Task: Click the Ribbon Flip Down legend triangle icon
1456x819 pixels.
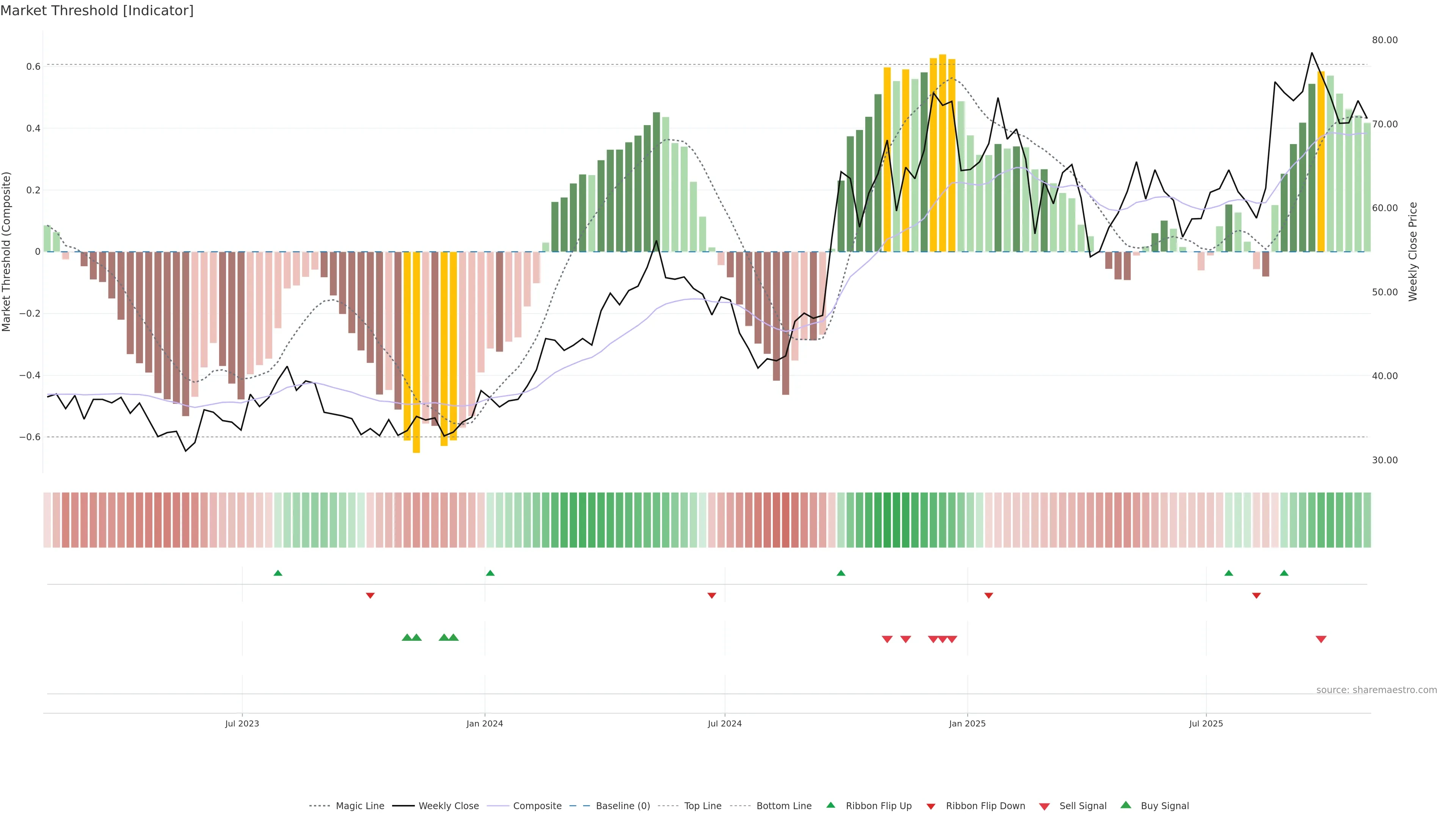Action: [x=931, y=806]
